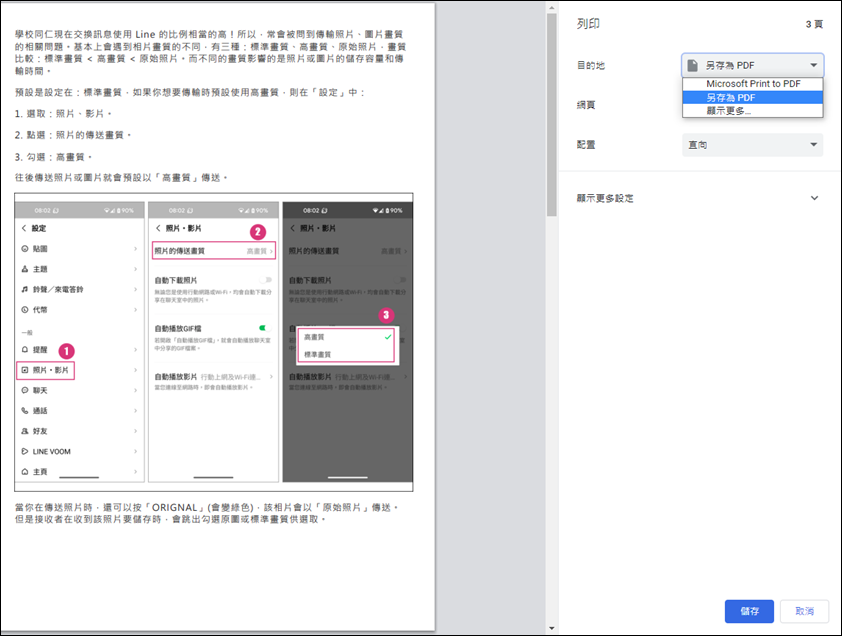Image resolution: width=842 pixels, height=636 pixels.
Task: Click the 網頁 label
Action: point(586,105)
